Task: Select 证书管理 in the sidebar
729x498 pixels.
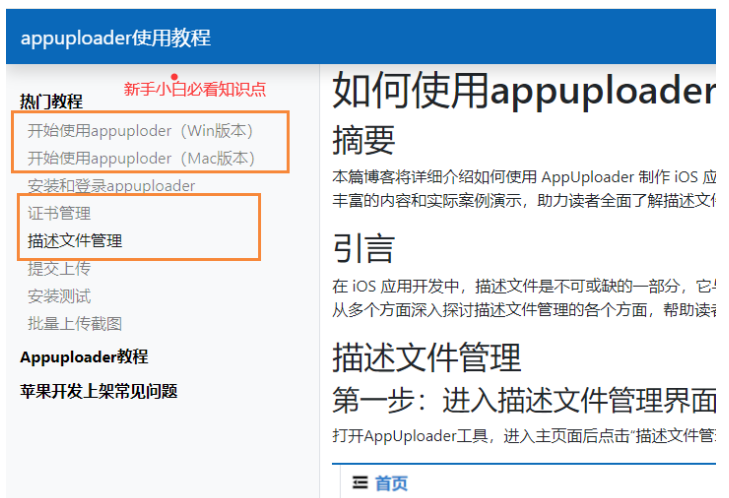Action: (x=59, y=213)
